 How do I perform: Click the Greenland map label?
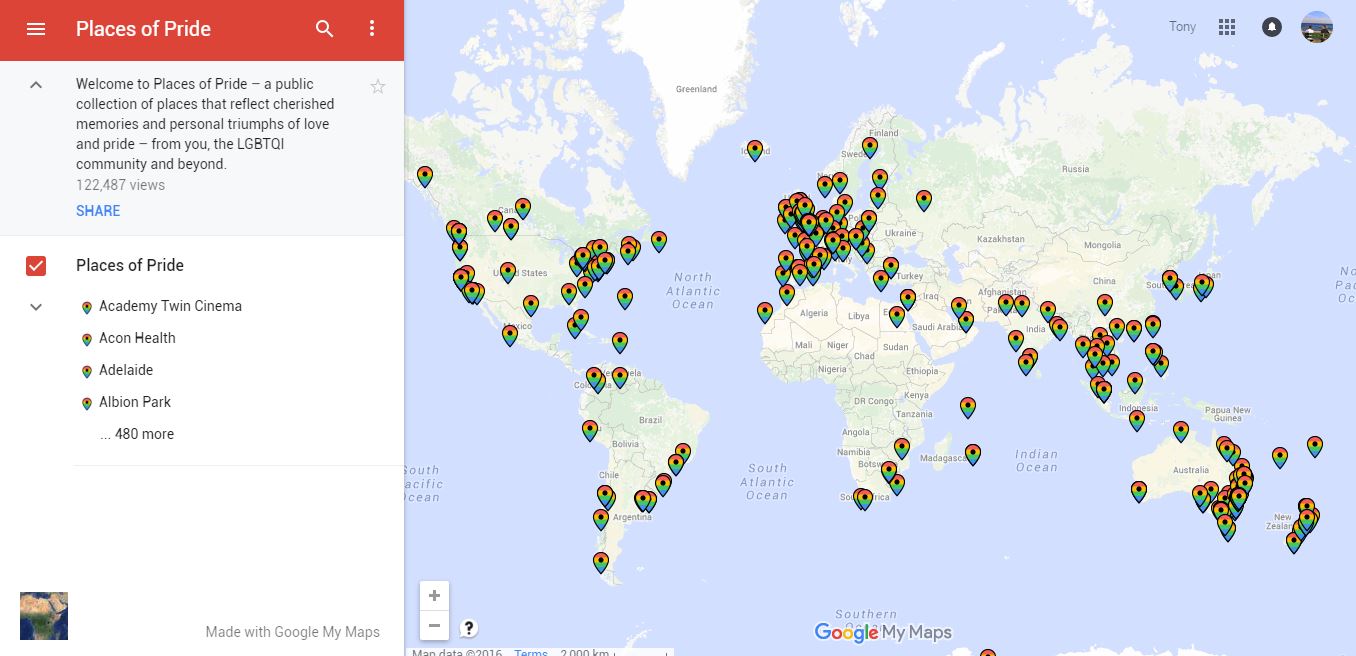coord(696,89)
